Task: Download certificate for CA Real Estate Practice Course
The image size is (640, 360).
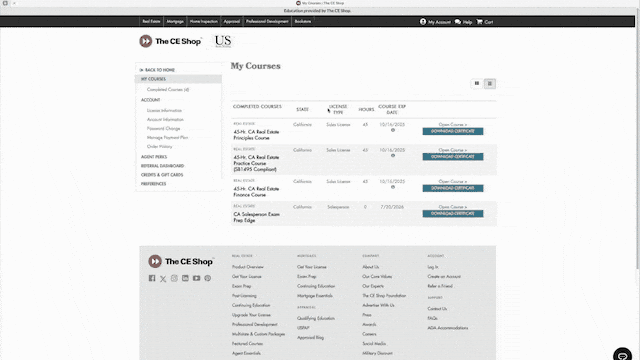Action: (x=453, y=157)
